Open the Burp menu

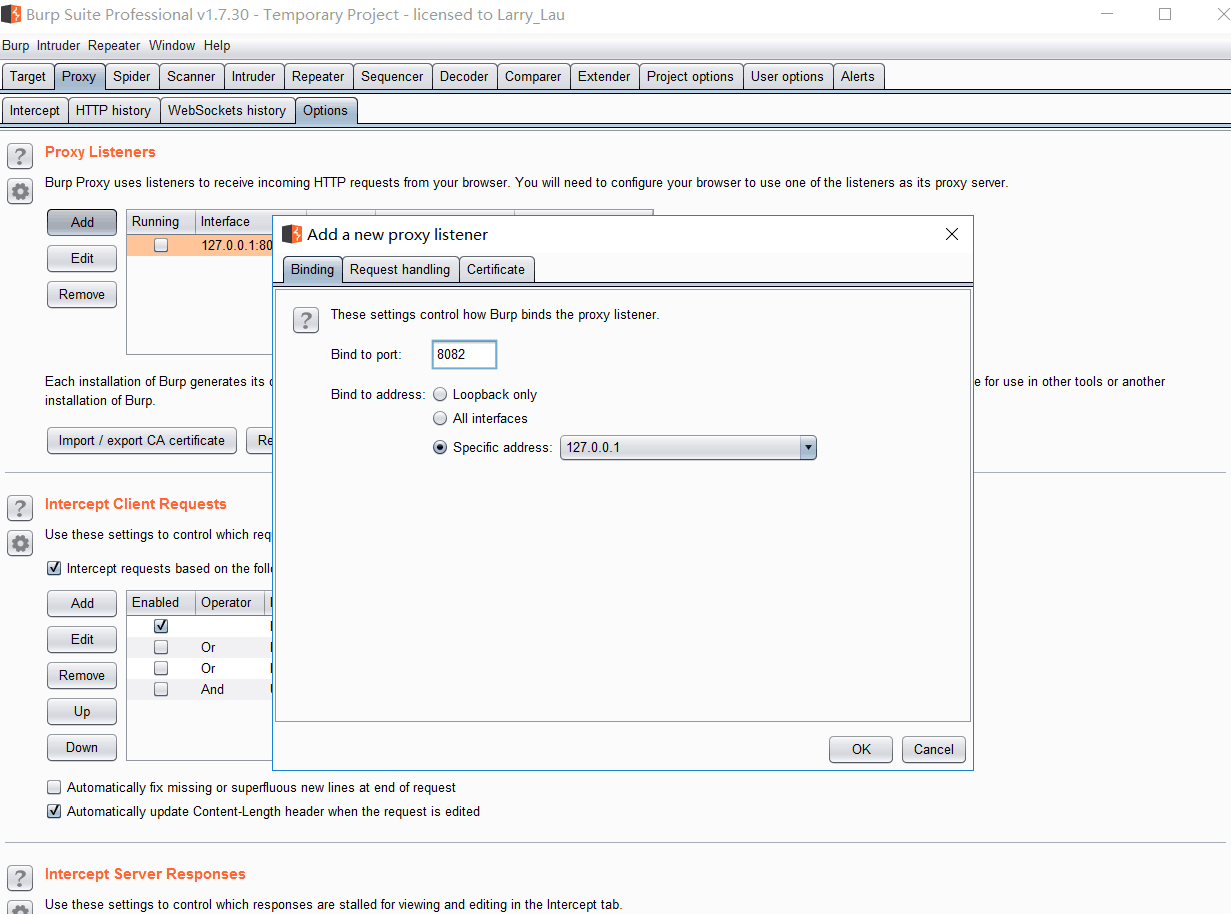pyautogui.click(x=16, y=45)
